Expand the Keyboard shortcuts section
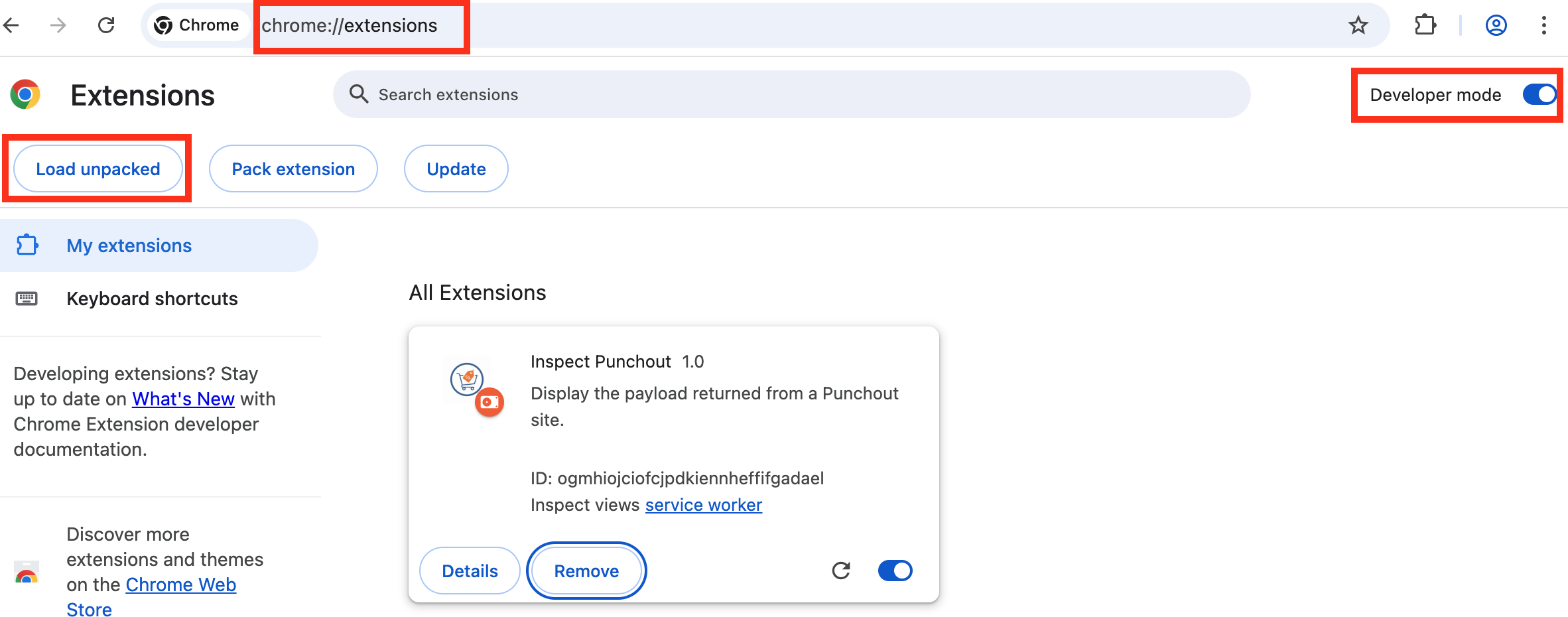The height and width of the screenshot is (617, 1568). coord(152,298)
